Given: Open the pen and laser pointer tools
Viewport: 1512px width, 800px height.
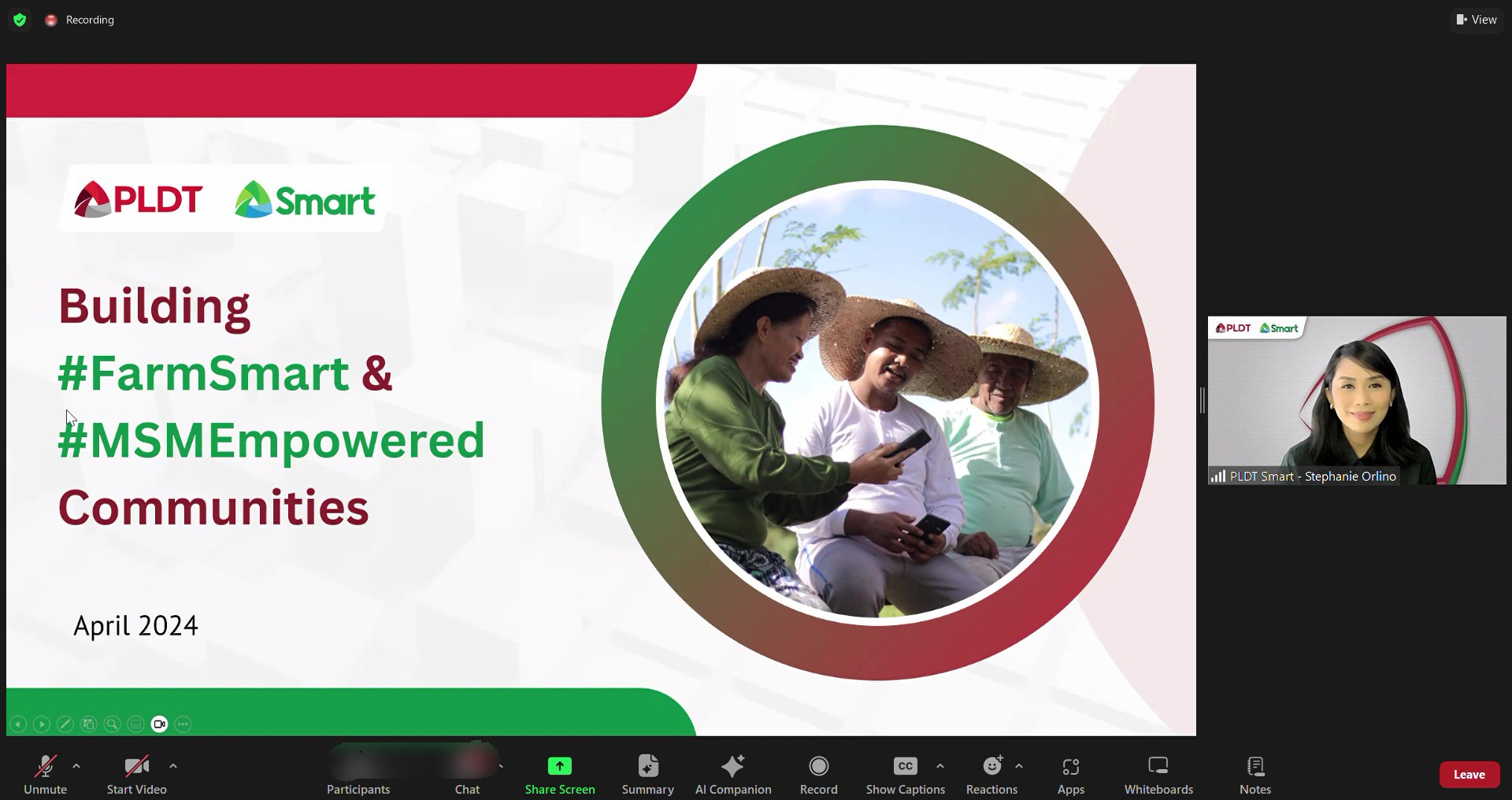Looking at the screenshot, I should click(x=65, y=724).
